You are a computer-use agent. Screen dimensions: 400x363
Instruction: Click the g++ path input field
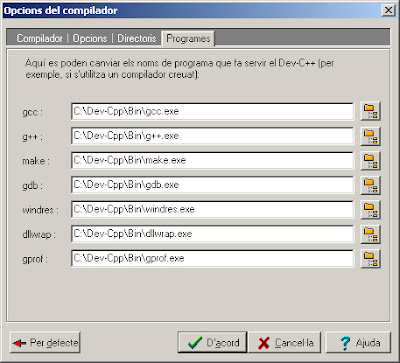[x=212, y=136]
